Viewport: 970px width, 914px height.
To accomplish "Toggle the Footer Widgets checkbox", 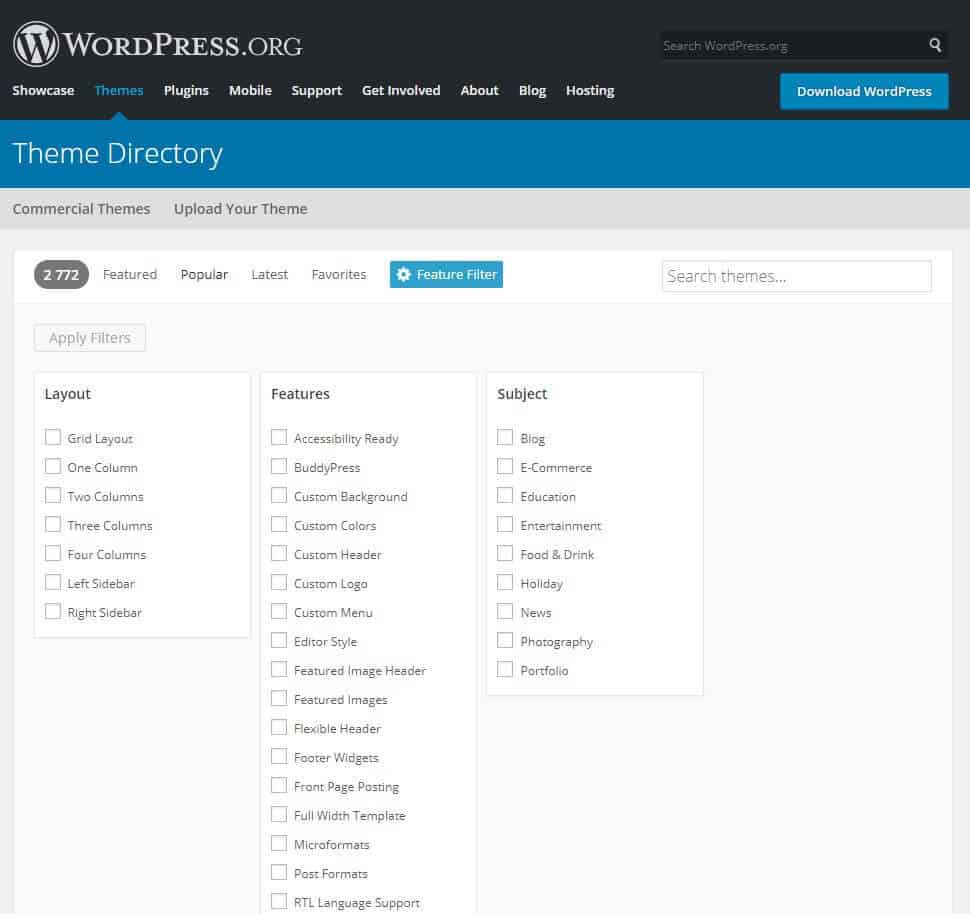I will coord(279,757).
